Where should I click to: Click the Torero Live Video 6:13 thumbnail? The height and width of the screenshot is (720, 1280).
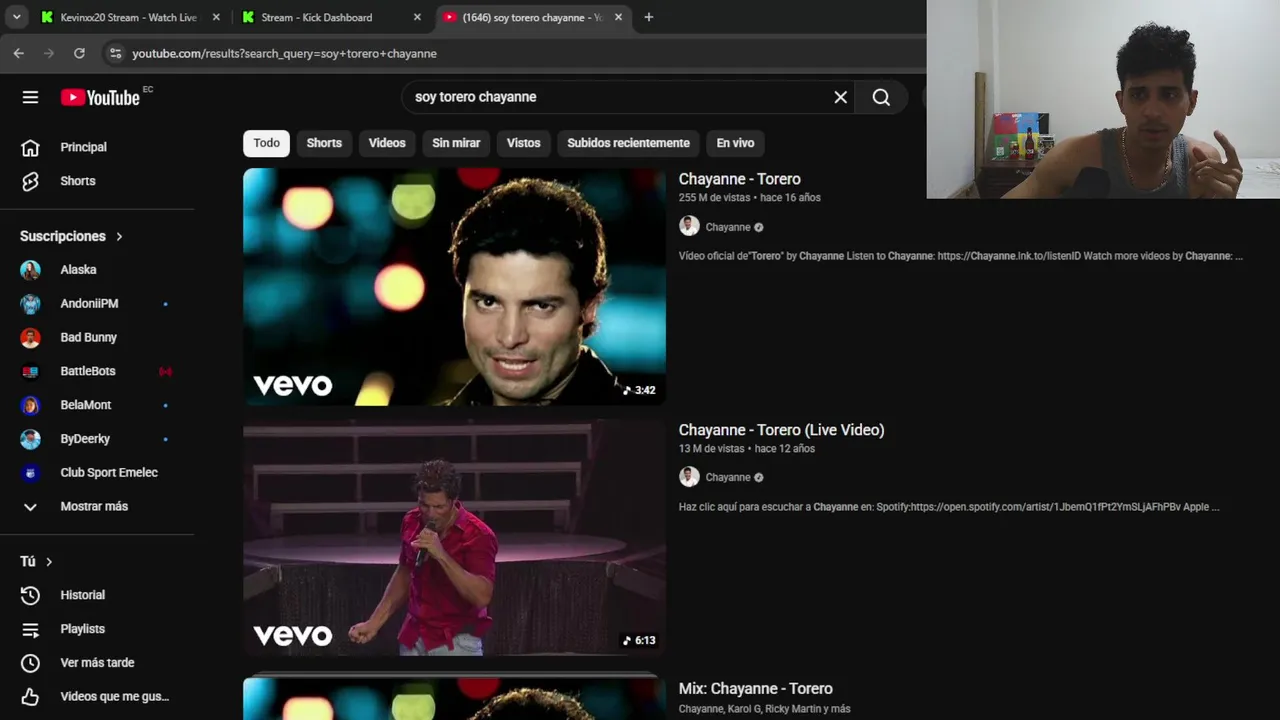[454, 537]
